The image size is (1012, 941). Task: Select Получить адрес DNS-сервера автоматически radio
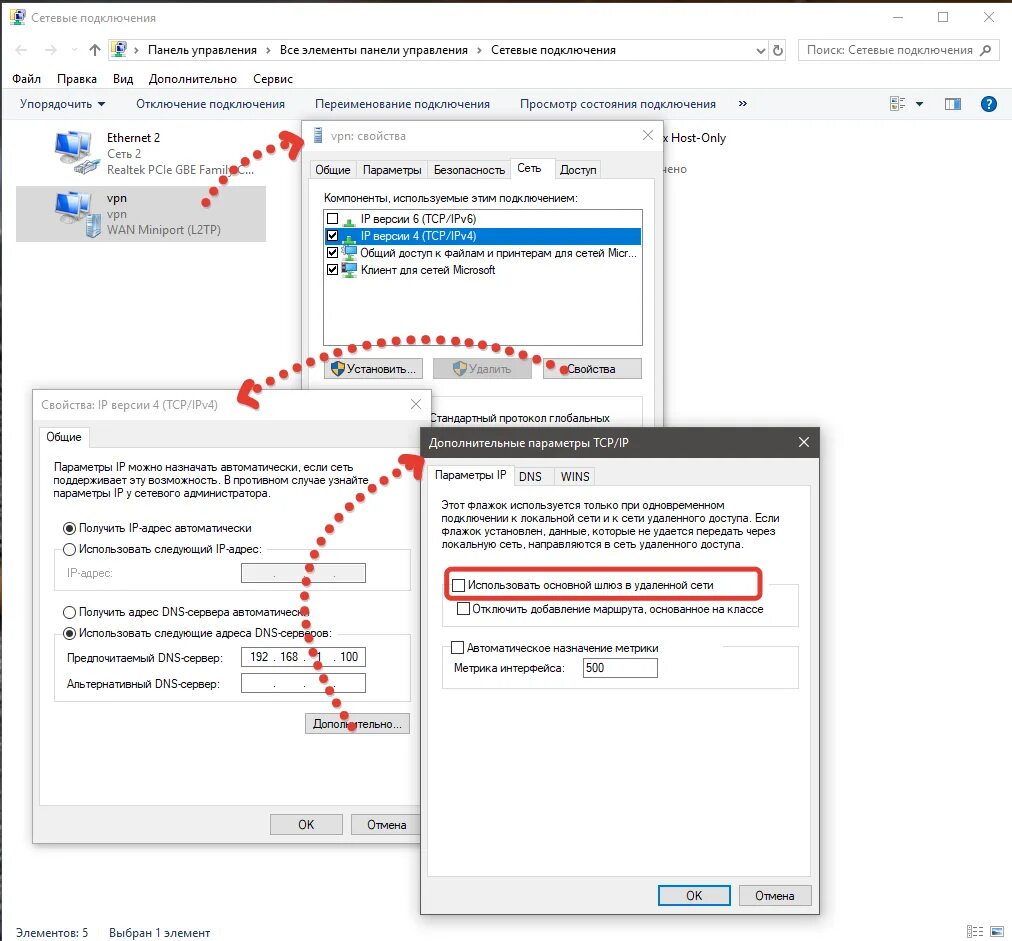[69, 612]
